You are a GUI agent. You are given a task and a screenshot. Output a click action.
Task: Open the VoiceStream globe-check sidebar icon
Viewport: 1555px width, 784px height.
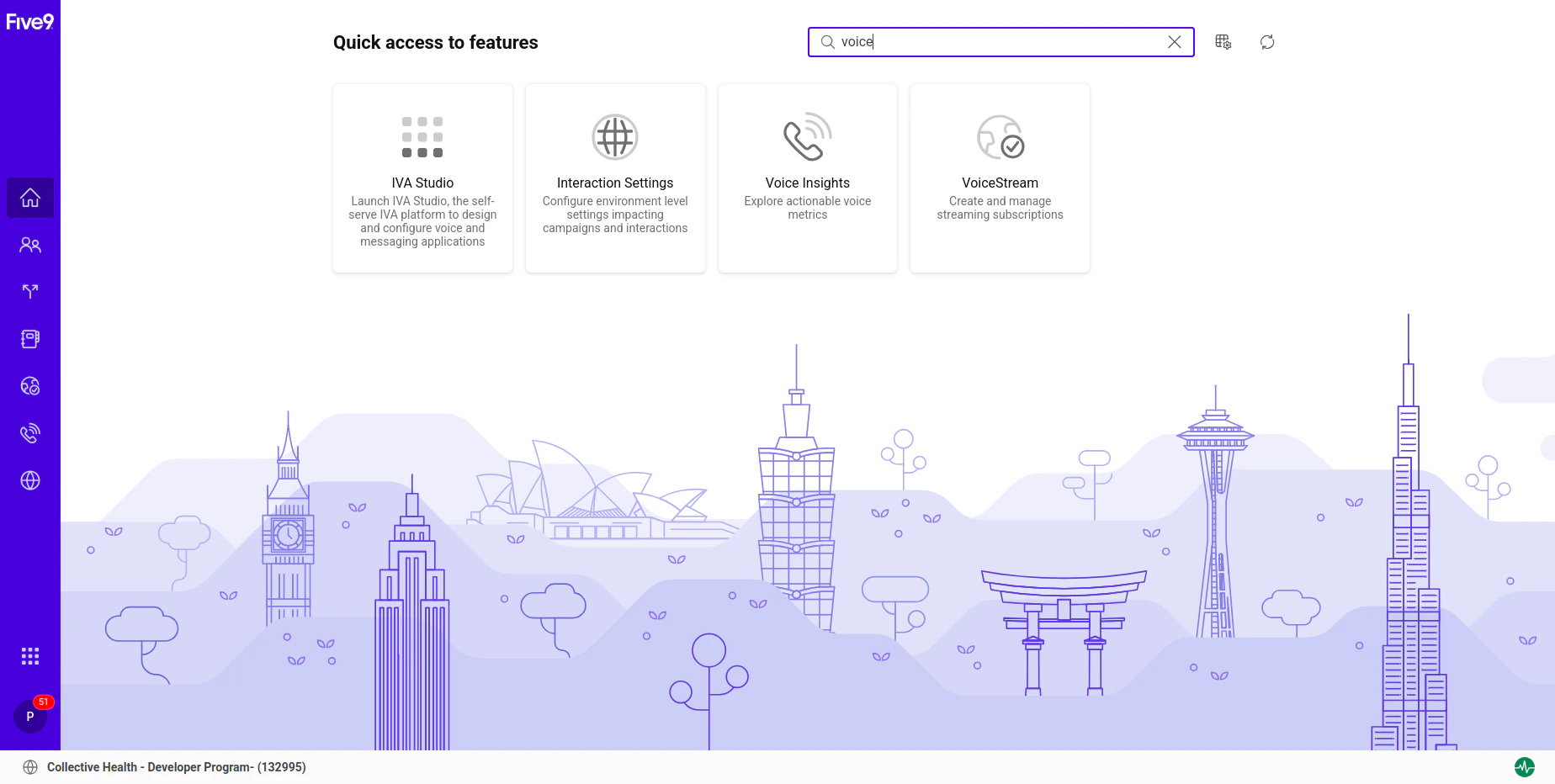coord(30,386)
